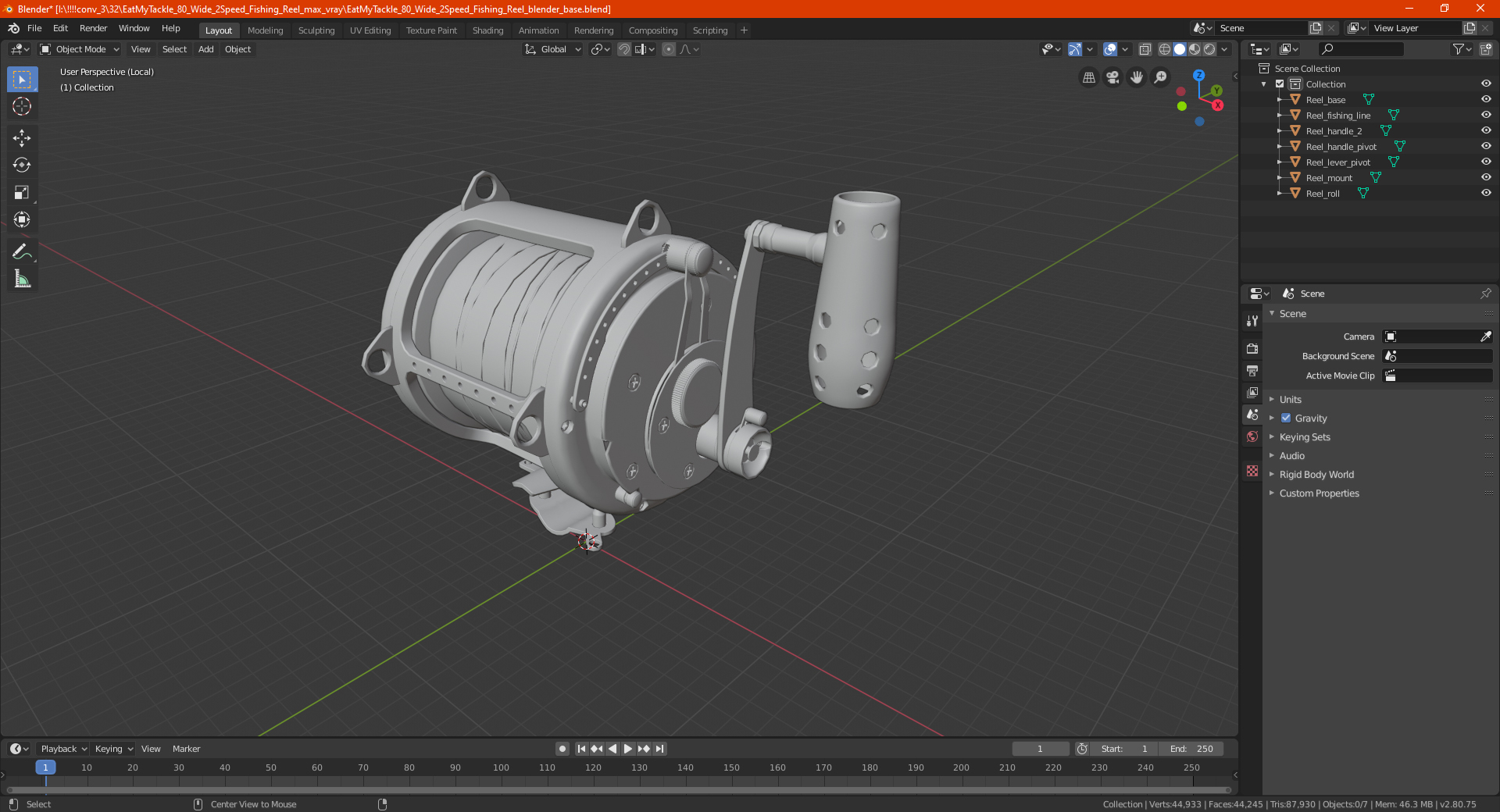Switch to the Modeling workspace tab

265,30
